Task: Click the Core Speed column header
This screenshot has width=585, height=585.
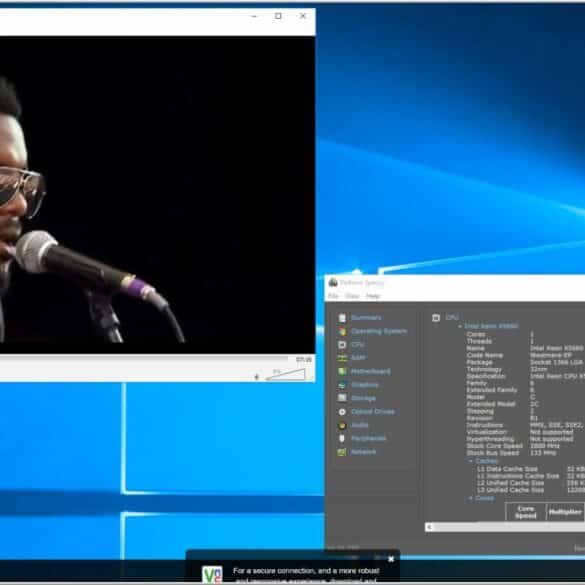Action: tap(526, 512)
